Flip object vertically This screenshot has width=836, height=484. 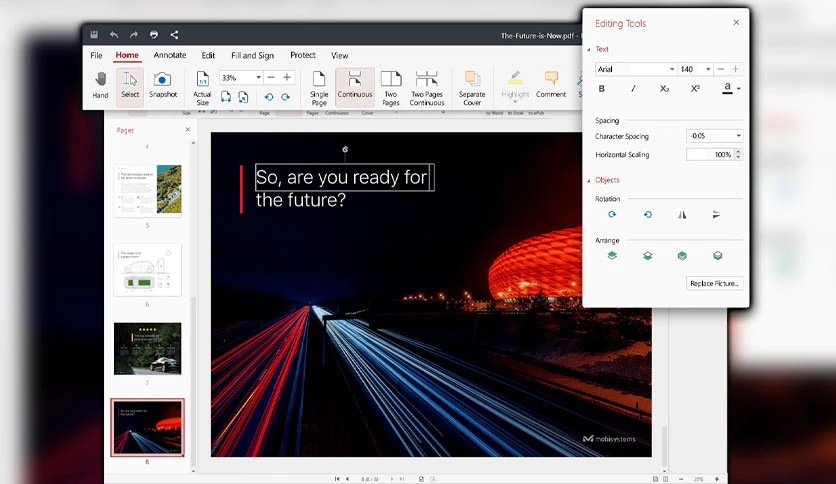point(716,214)
